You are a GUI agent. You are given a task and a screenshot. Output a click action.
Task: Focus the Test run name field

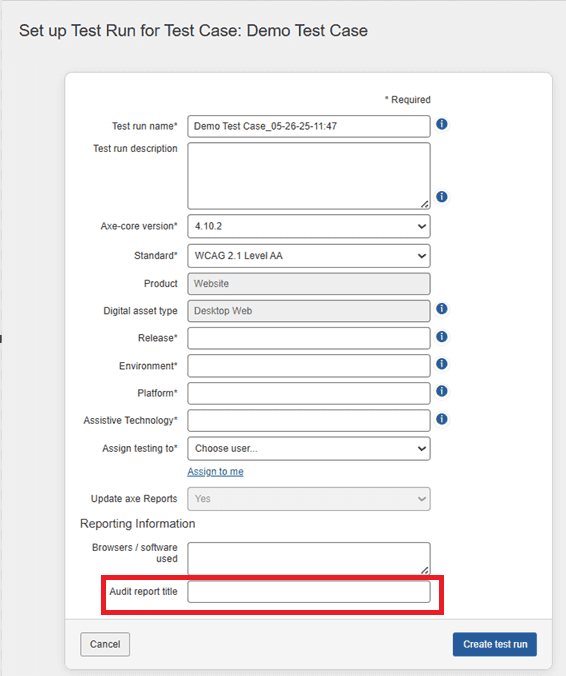pyautogui.click(x=309, y=126)
